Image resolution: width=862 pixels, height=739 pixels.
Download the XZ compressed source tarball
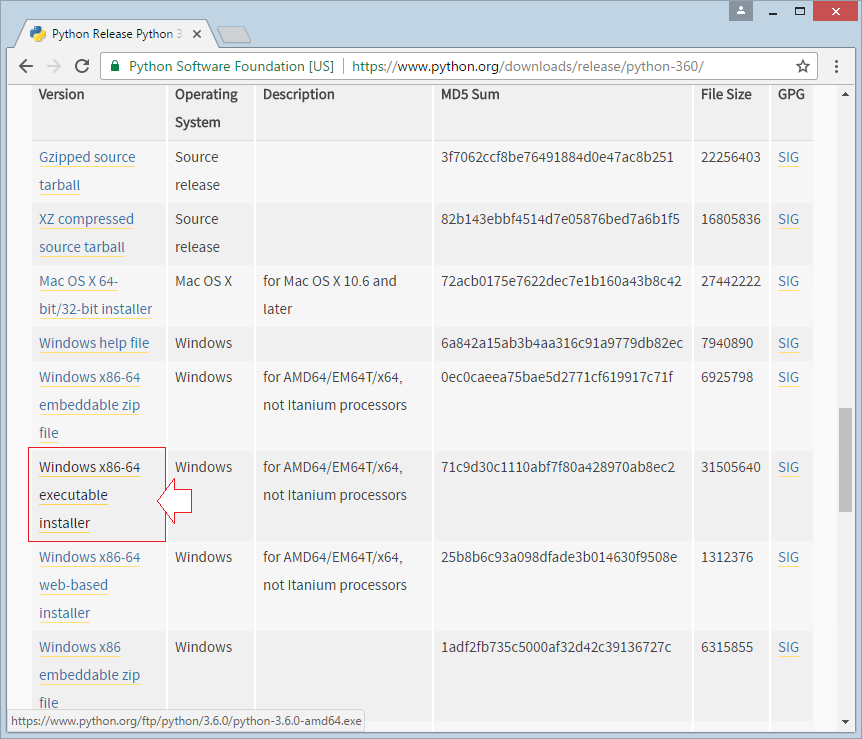[x=86, y=233]
